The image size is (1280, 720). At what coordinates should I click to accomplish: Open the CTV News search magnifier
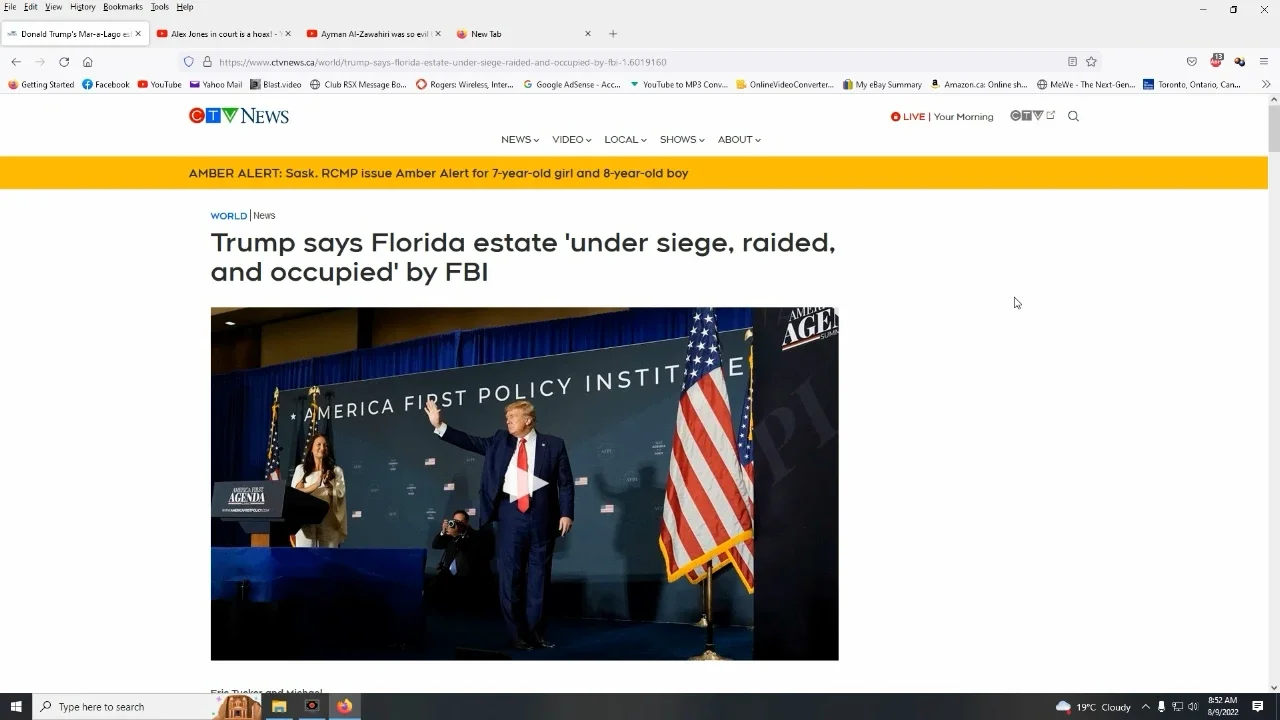coord(1073,116)
